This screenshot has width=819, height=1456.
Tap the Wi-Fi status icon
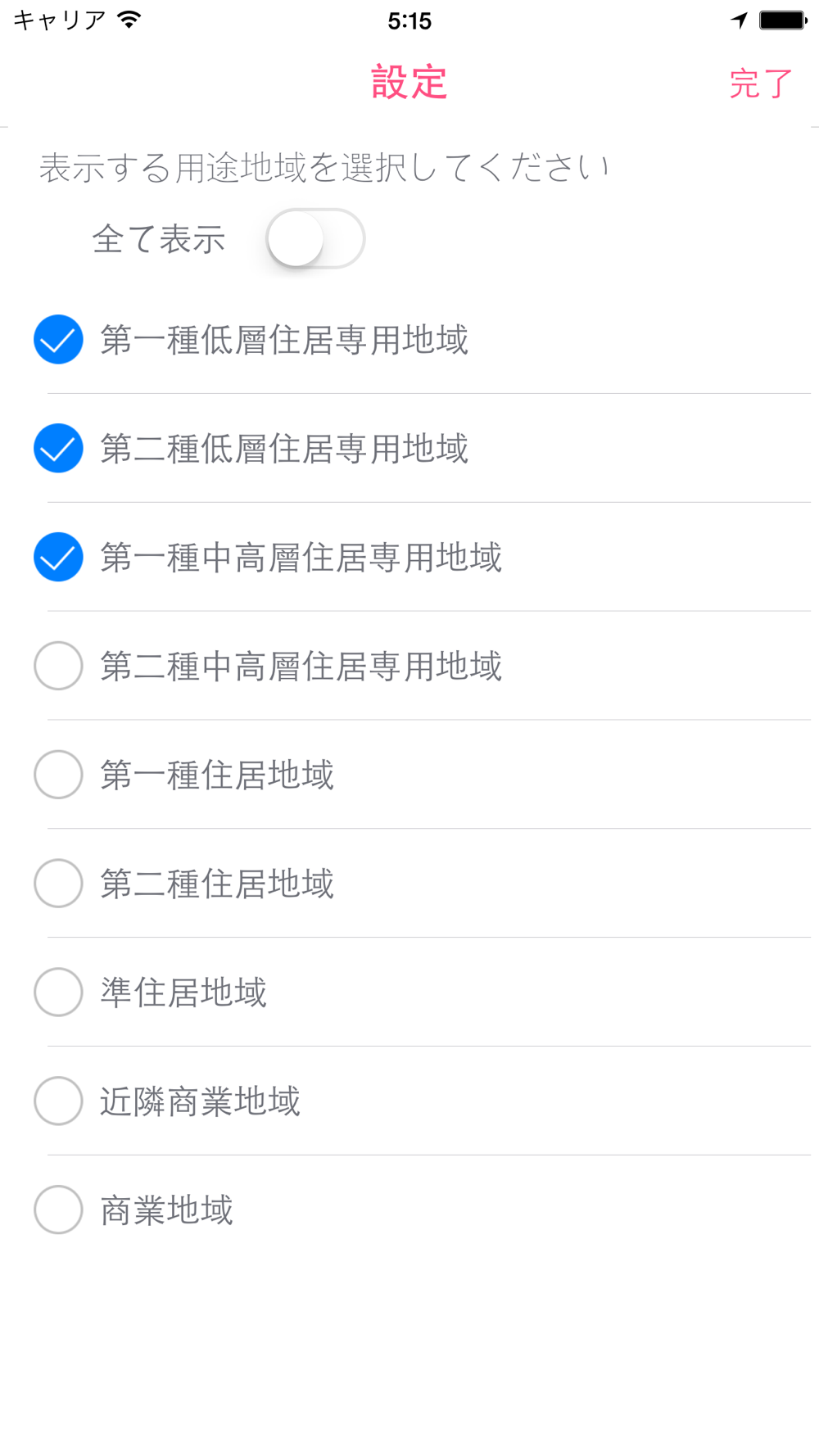pyautogui.click(x=129, y=20)
